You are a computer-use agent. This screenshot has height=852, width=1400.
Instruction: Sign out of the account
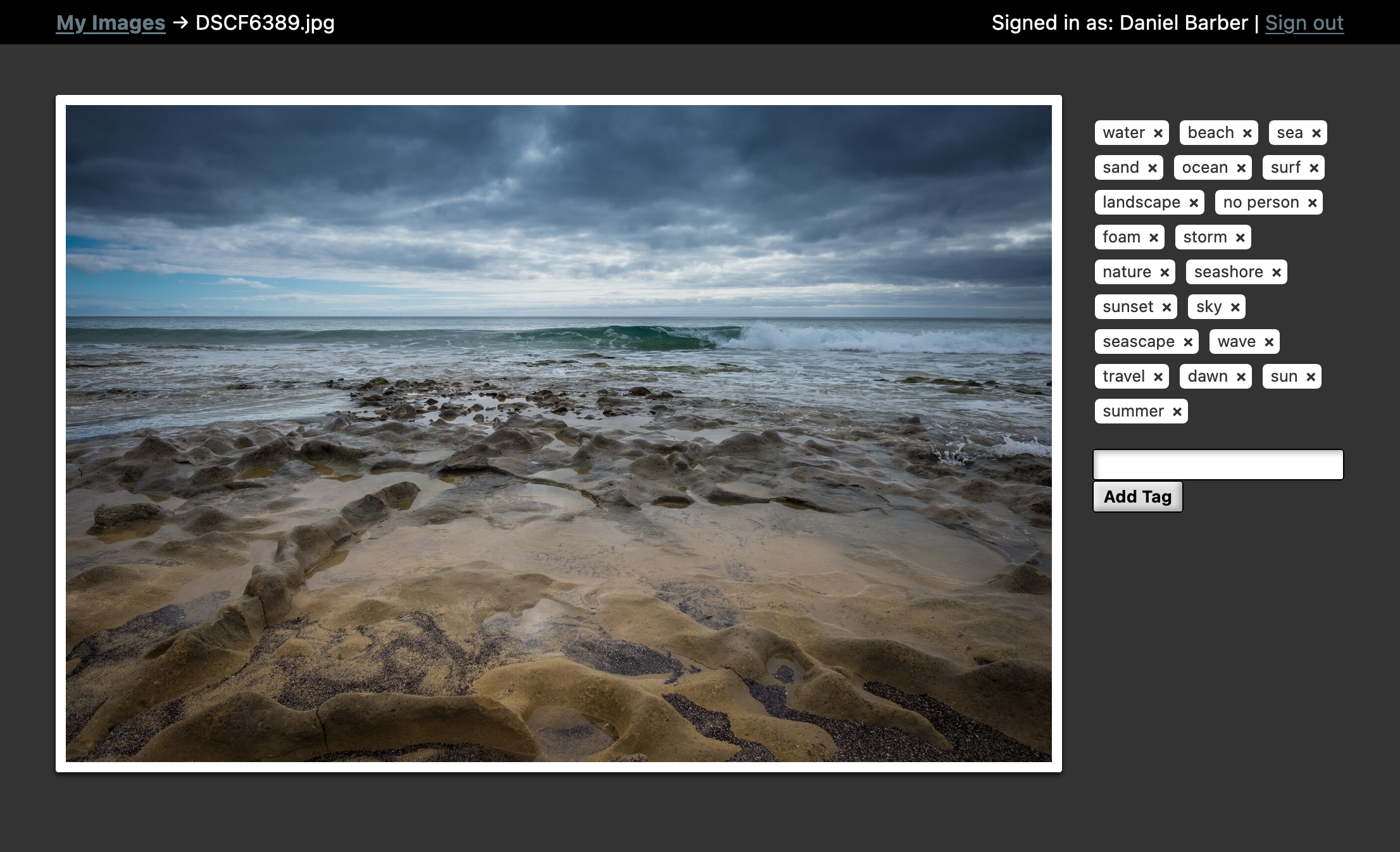1304,22
